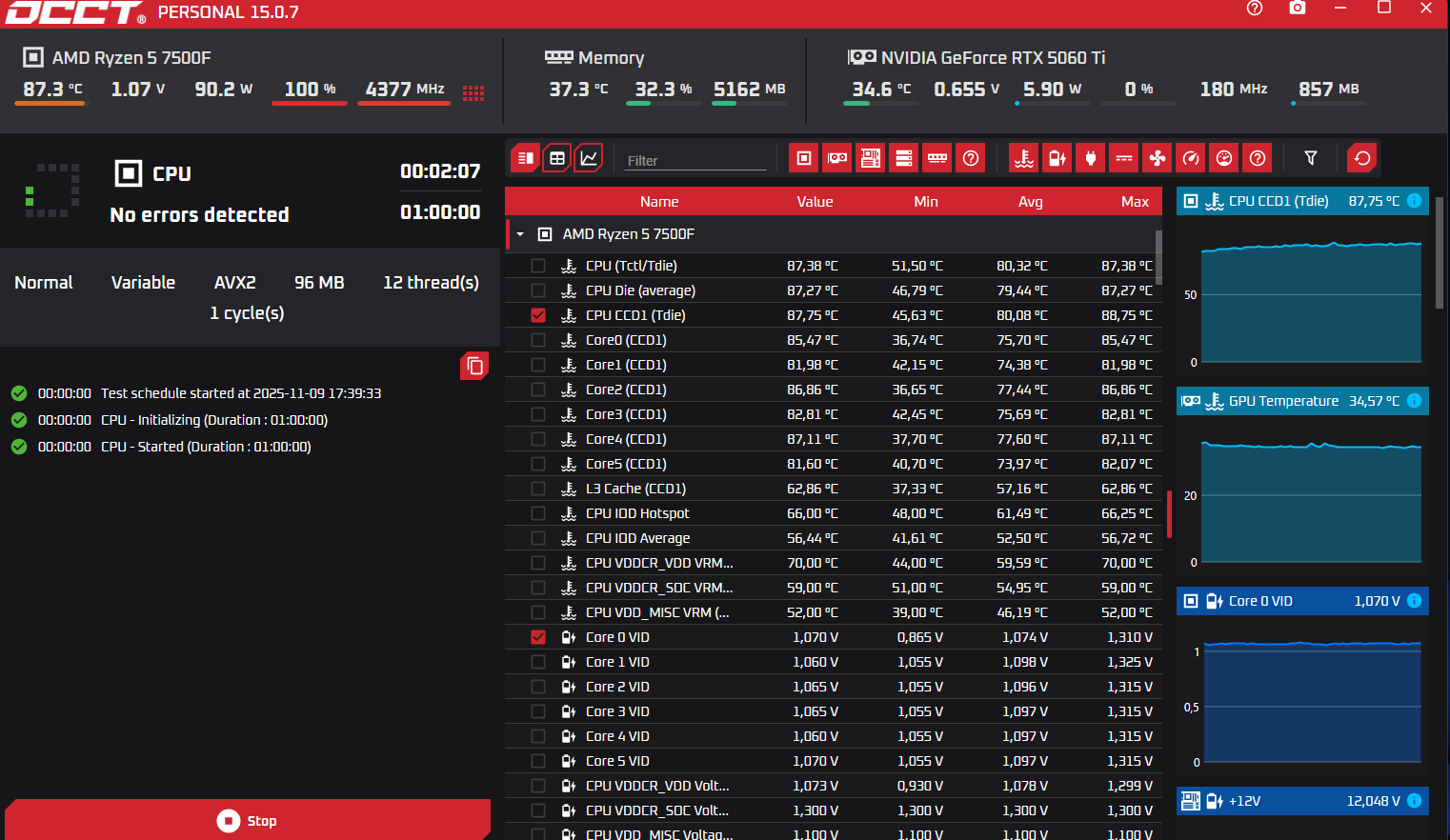Stop the running CPU test

[x=248, y=820]
